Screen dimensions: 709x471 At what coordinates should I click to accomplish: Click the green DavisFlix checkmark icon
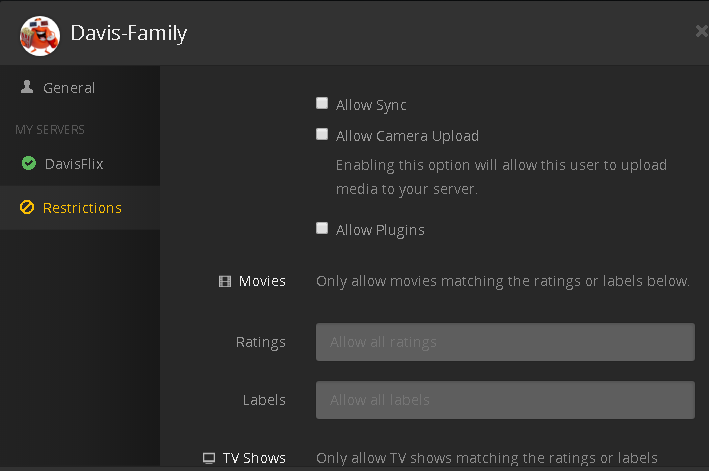[x=28, y=163]
